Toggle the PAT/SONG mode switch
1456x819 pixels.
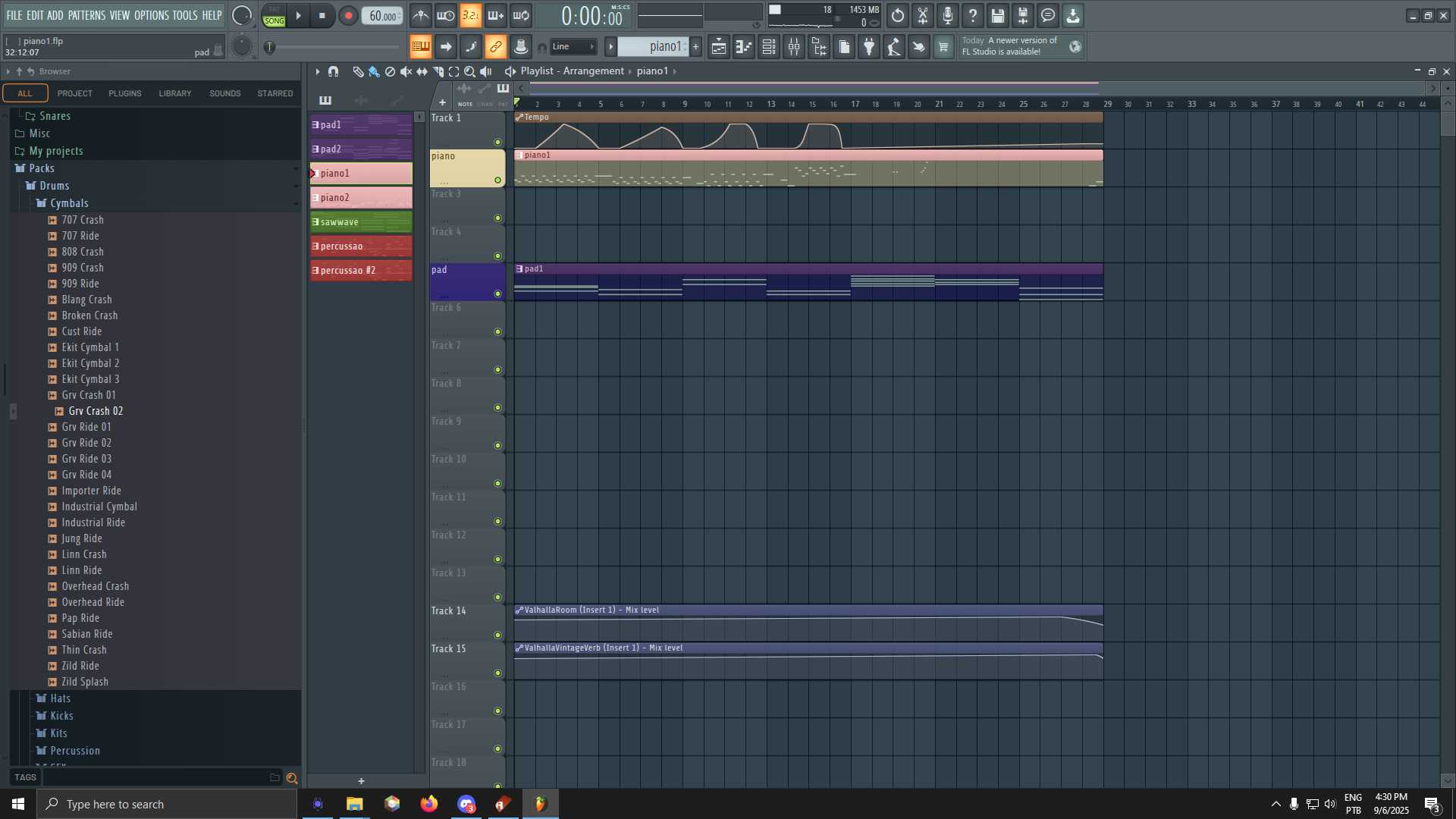pyautogui.click(x=274, y=15)
